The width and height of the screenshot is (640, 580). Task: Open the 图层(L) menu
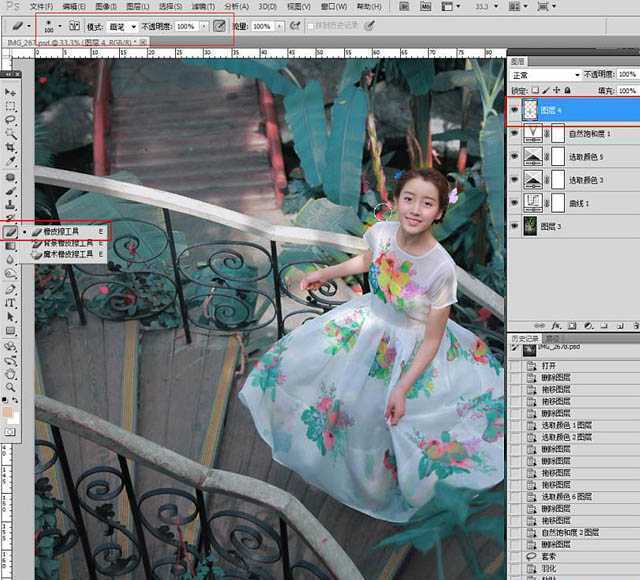coord(138,7)
